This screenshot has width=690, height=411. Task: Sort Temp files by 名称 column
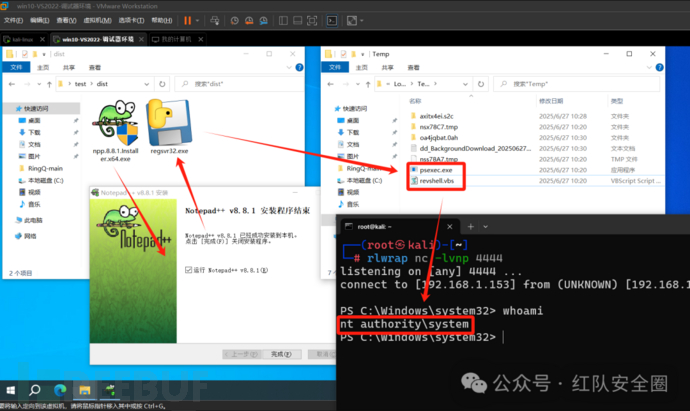point(415,101)
